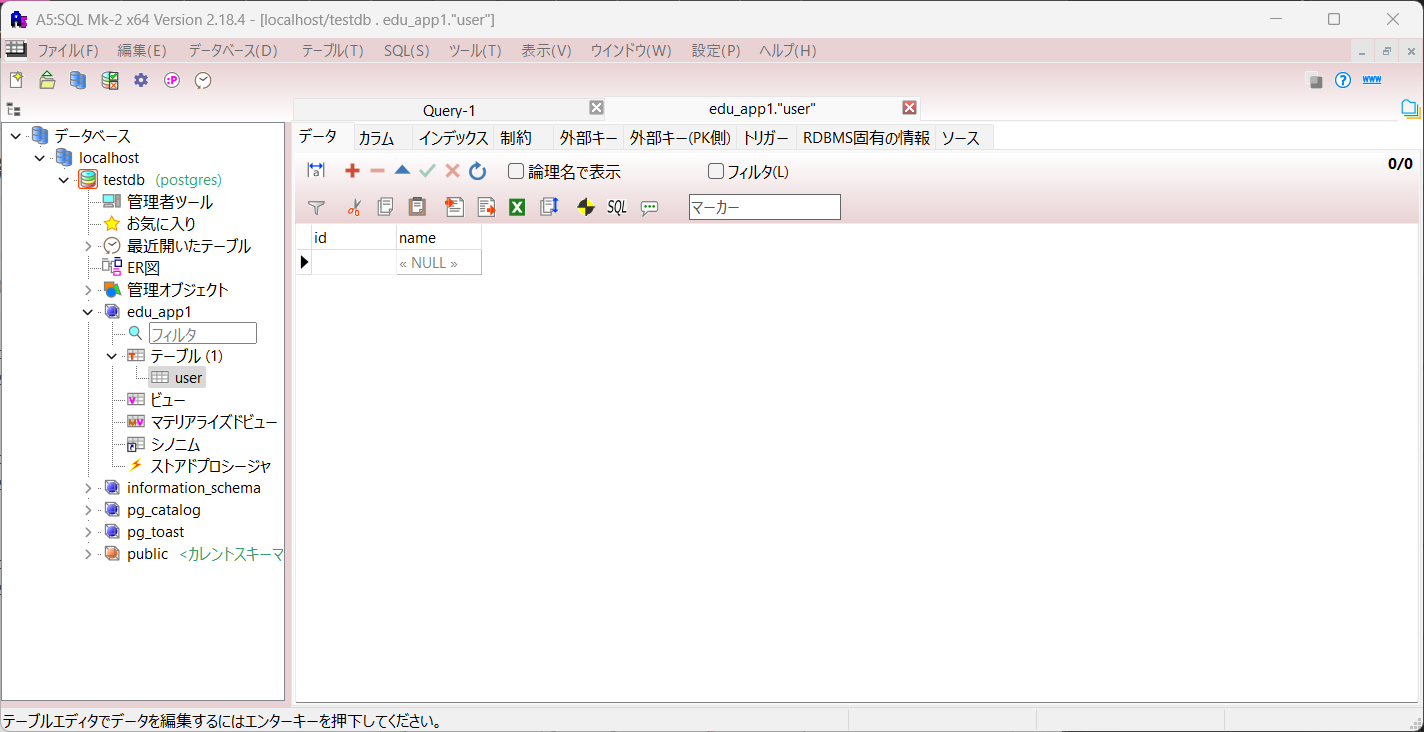
Task: Click the name column header
Action: (x=438, y=238)
